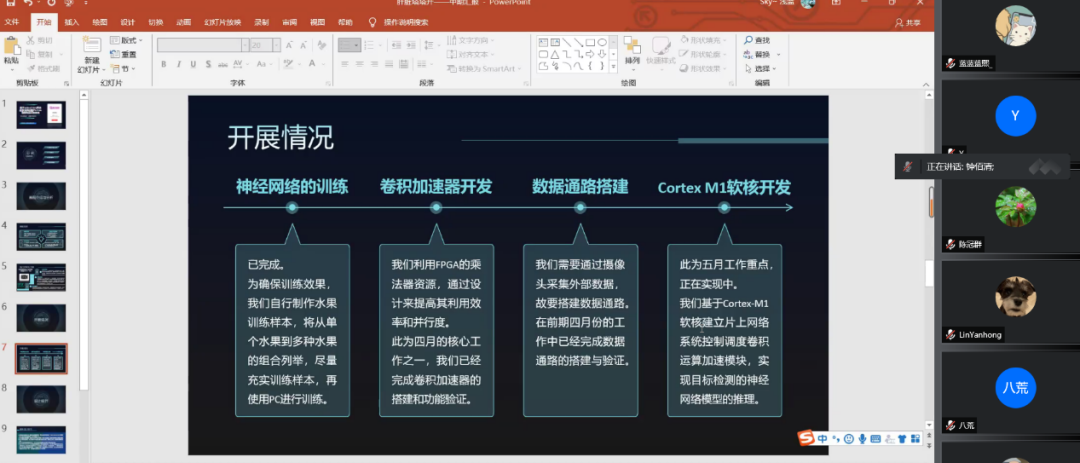The image size is (1080, 463).
Task: Click the Find (查找) magnifier icon
Action: point(749,40)
